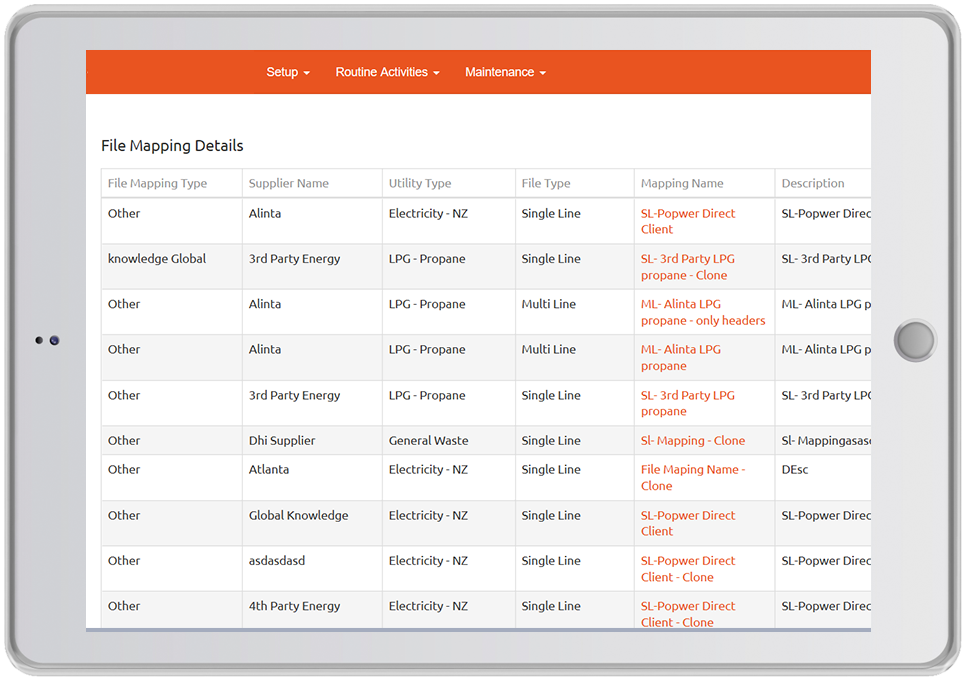Select the Dhi Supplier cell
Viewport: 965px width, 700px height.
pyautogui.click(x=312, y=440)
